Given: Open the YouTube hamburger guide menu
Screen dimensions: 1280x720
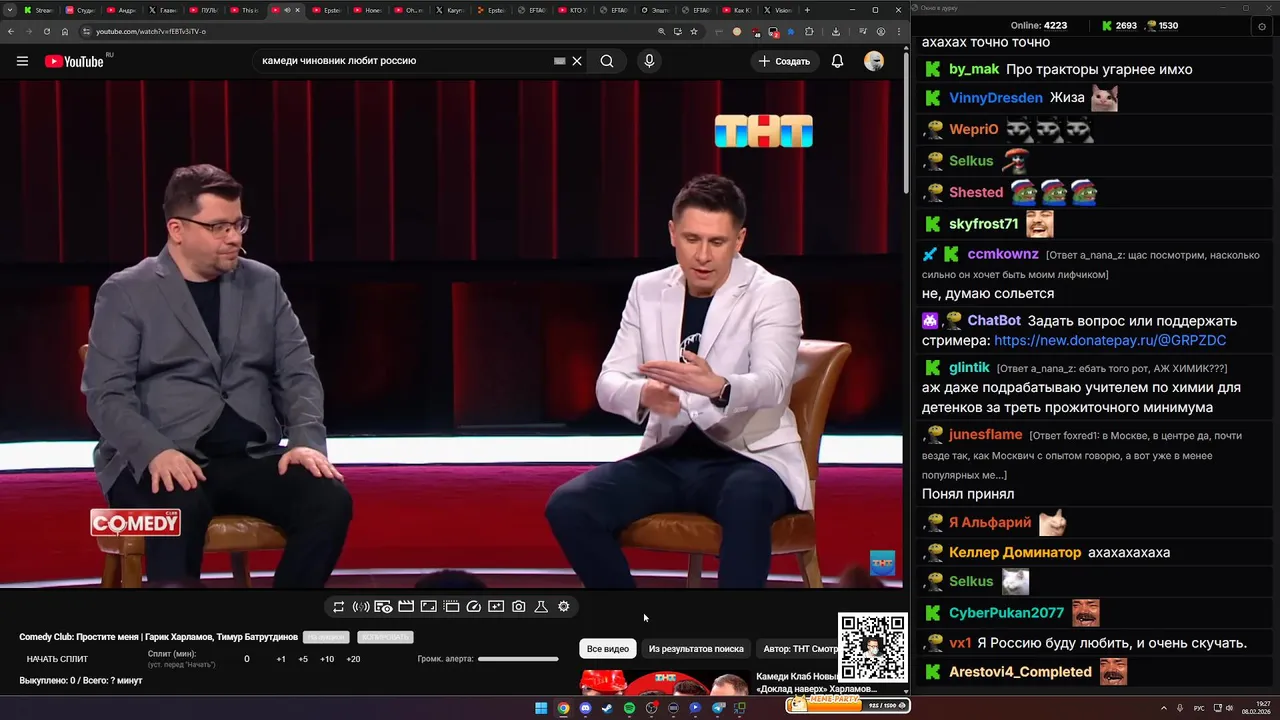Looking at the screenshot, I should tap(22, 61).
